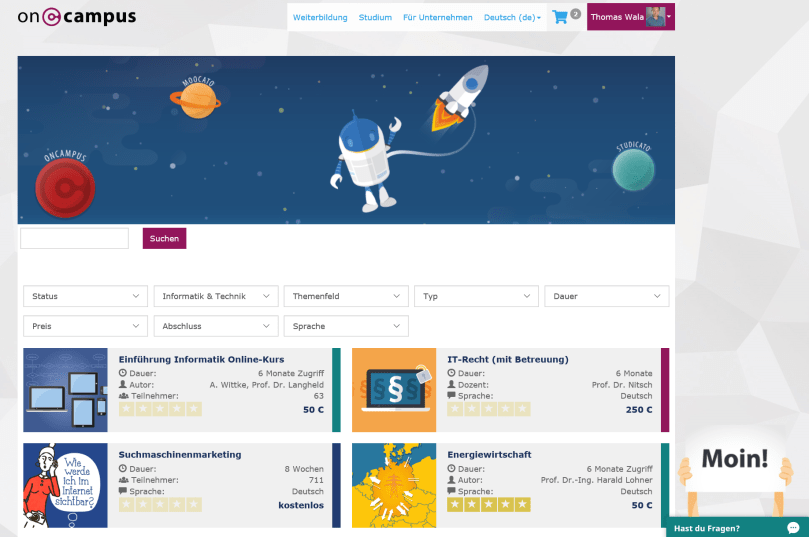Click the oncampus logo
This screenshot has width=809, height=537.
coord(77,17)
